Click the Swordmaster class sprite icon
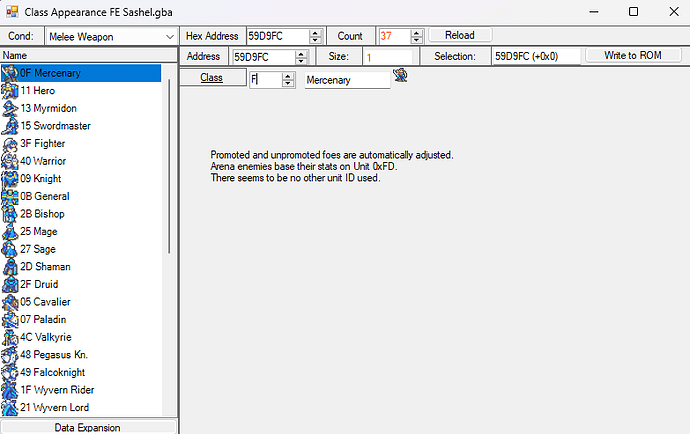This screenshot has height=434, width=690. coord(10,125)
